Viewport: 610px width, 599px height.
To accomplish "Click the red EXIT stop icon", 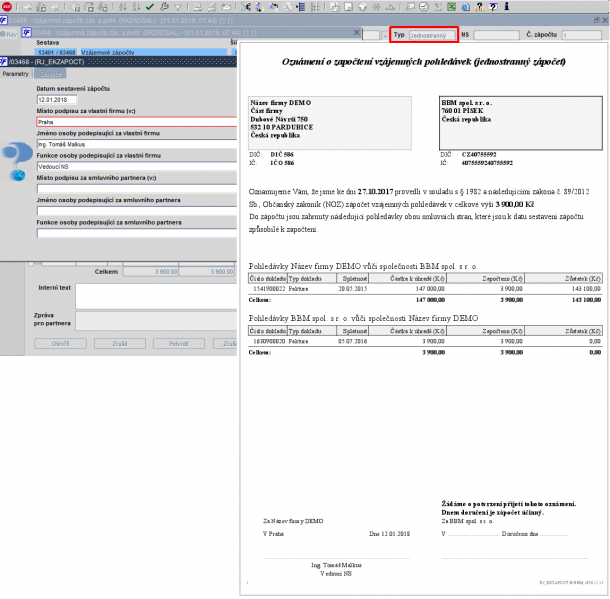I will coord(7,7).
